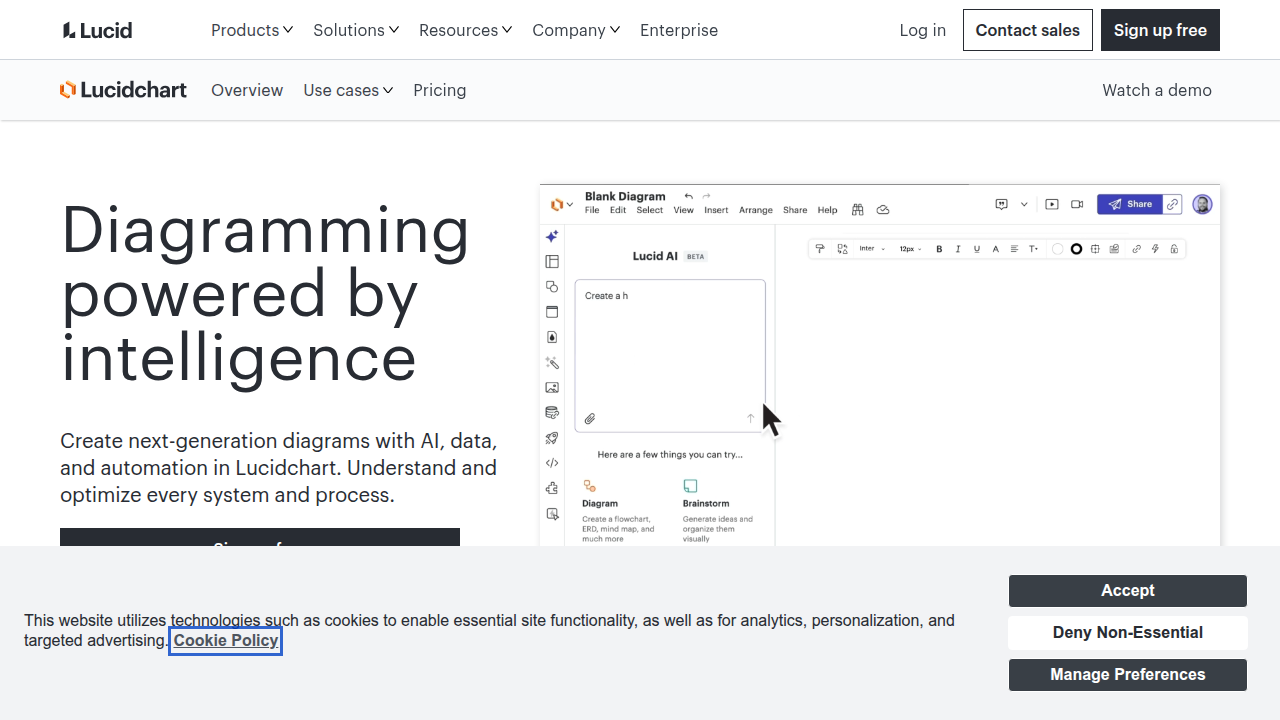Click the Sign up free button in header
Screen dimensions: 1280x720
coord(1160,30)
